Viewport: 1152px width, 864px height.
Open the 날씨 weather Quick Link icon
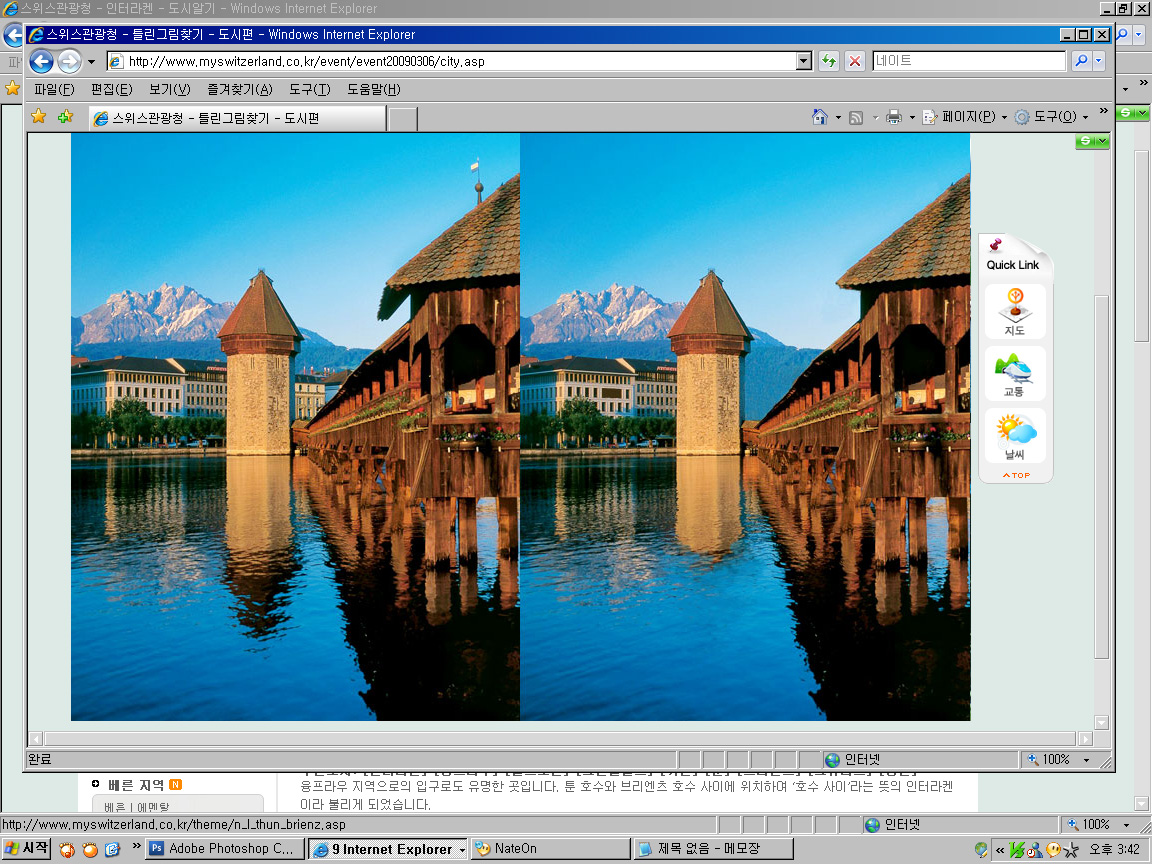(x=1015, y=436)
